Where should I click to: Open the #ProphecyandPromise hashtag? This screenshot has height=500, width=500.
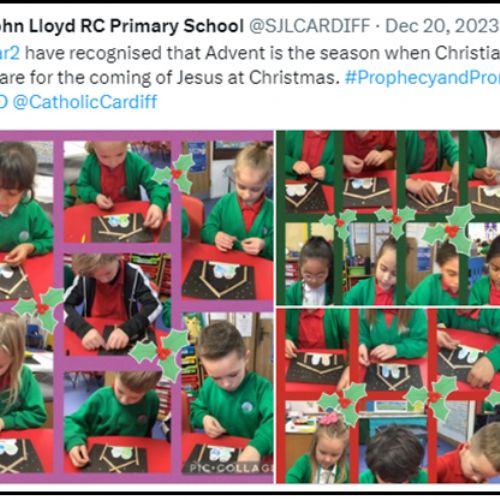(x=423, y=78)
